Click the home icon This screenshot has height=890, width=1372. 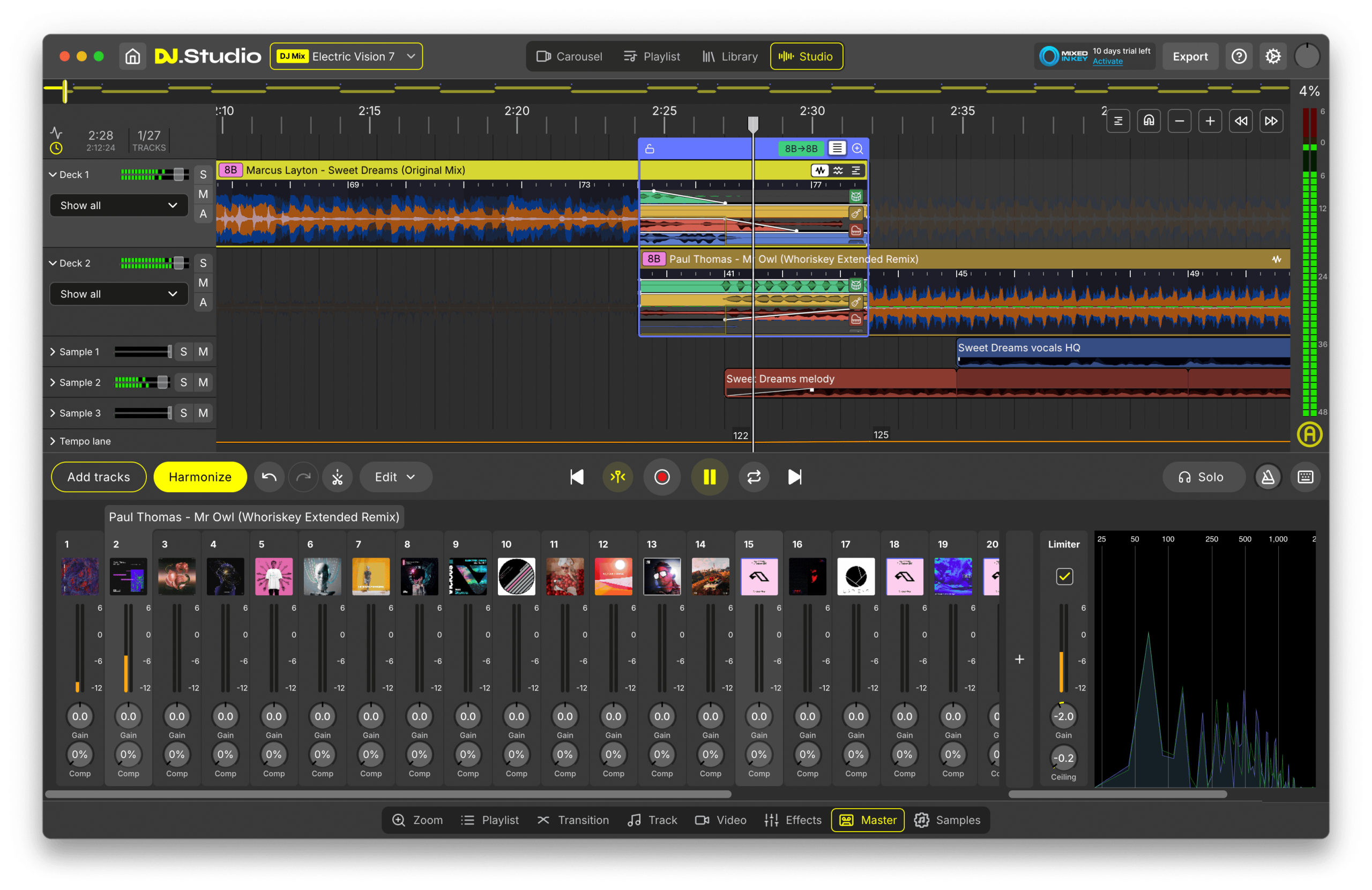pyautogui.click(x=132, y=56)
